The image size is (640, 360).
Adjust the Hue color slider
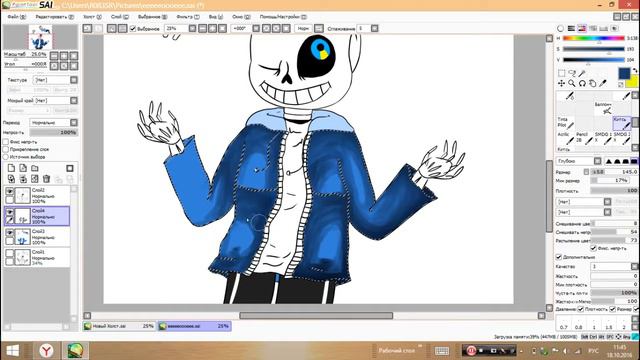pos(593,38)
